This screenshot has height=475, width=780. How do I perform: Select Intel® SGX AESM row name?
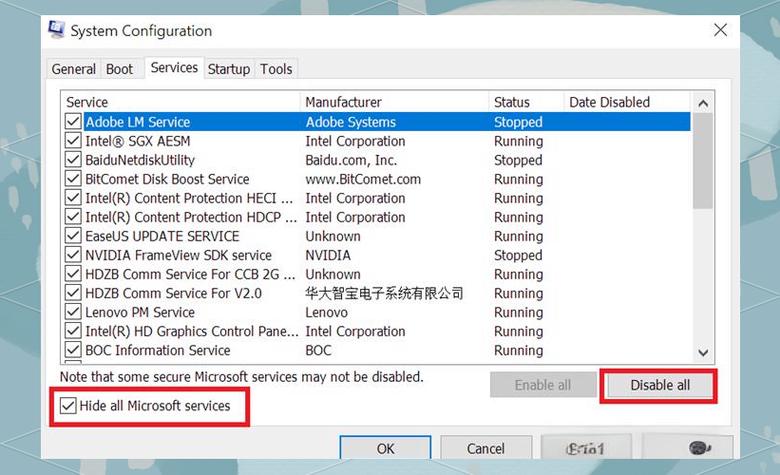(138, 141)
